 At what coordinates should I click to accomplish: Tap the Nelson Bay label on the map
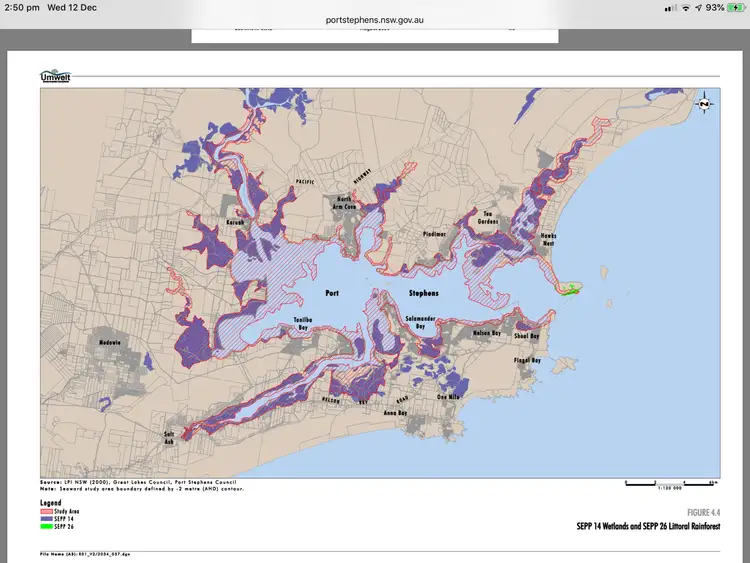click(x=486, y=333)
